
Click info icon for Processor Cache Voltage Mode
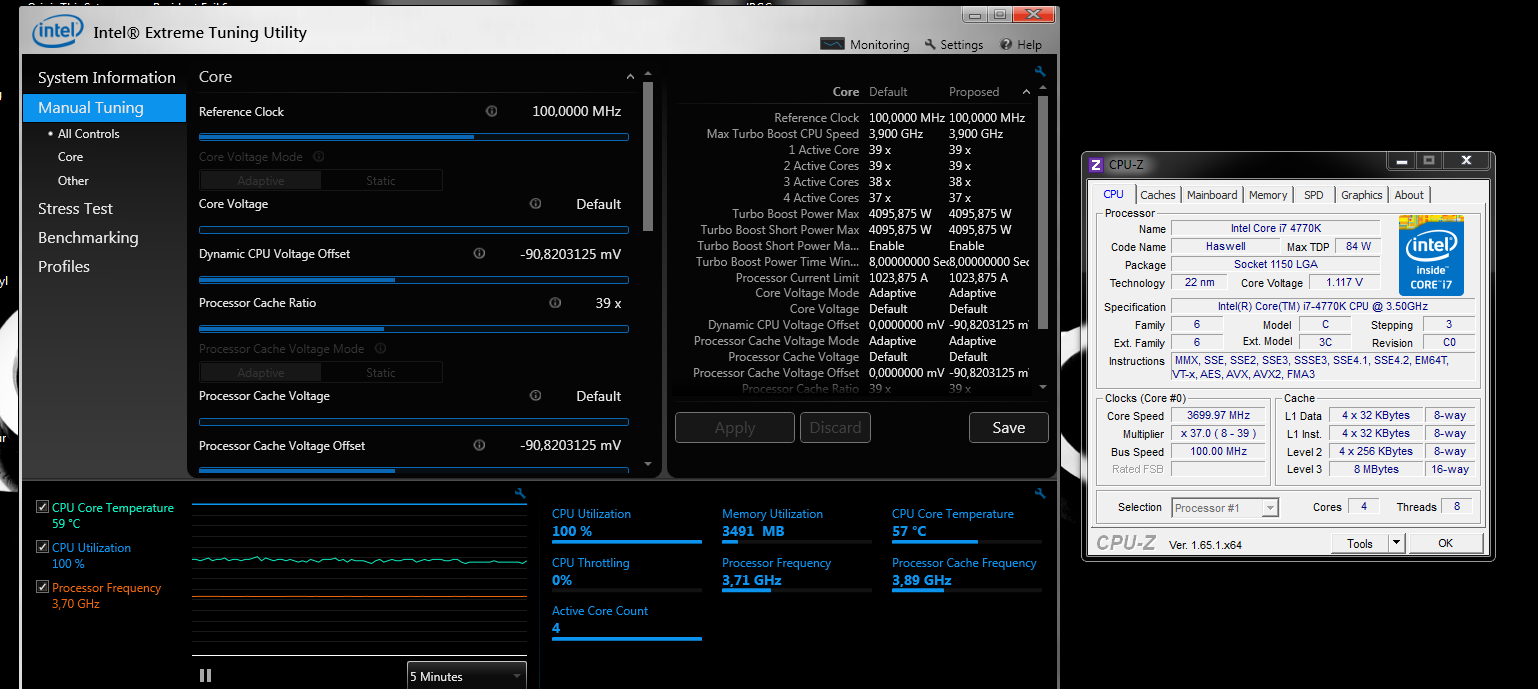[381, 348]
